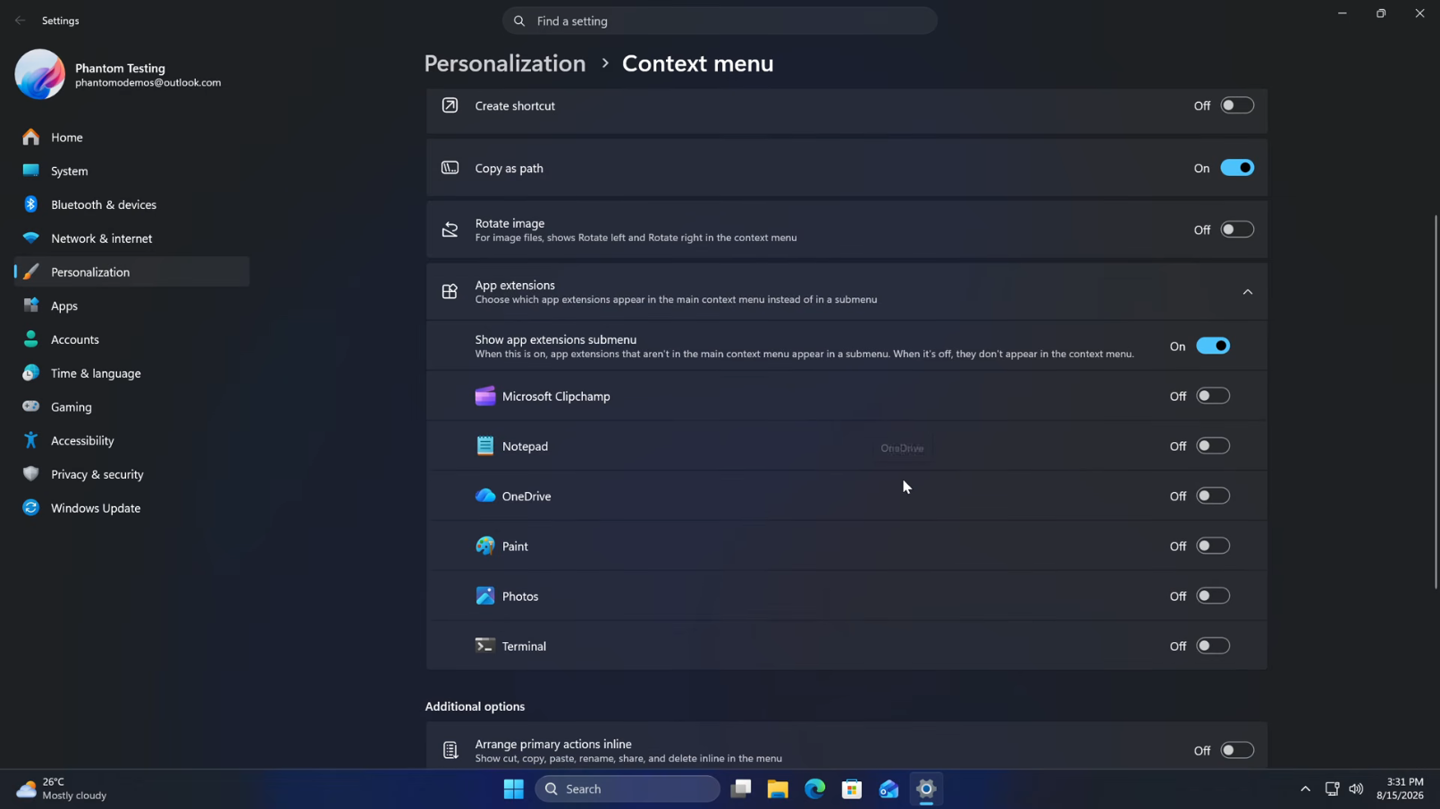Click the Phantom Testing profile avatar

pyautogui.click(x=40, y=74)
